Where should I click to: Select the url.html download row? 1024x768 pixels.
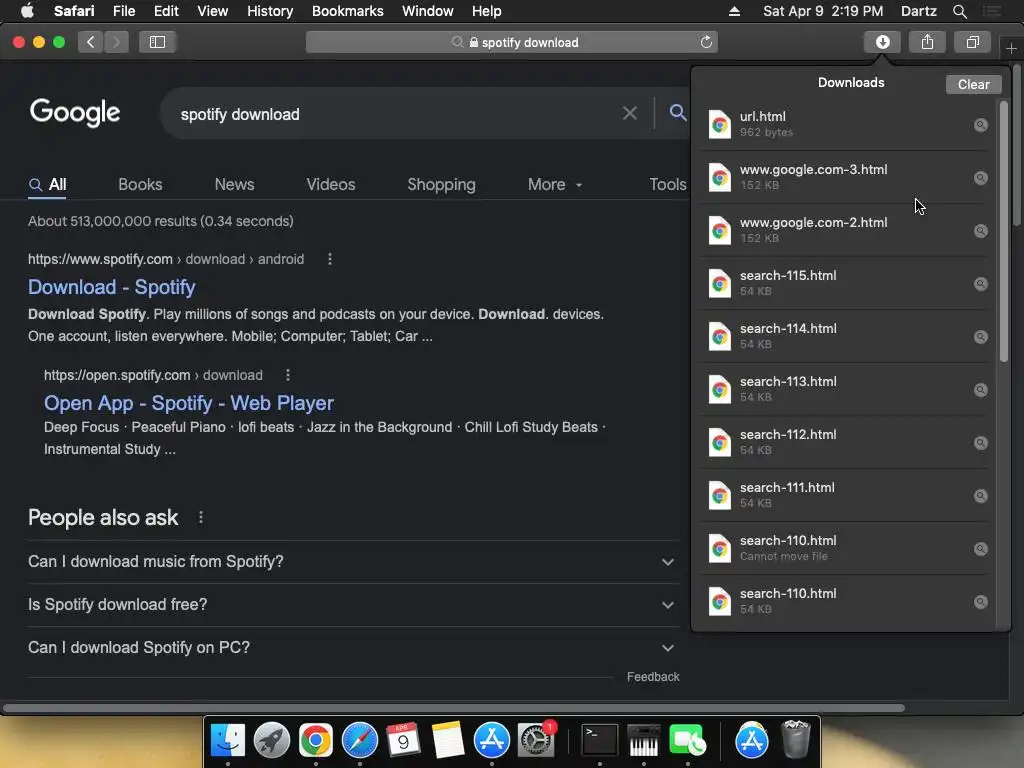tap(846, 125)
